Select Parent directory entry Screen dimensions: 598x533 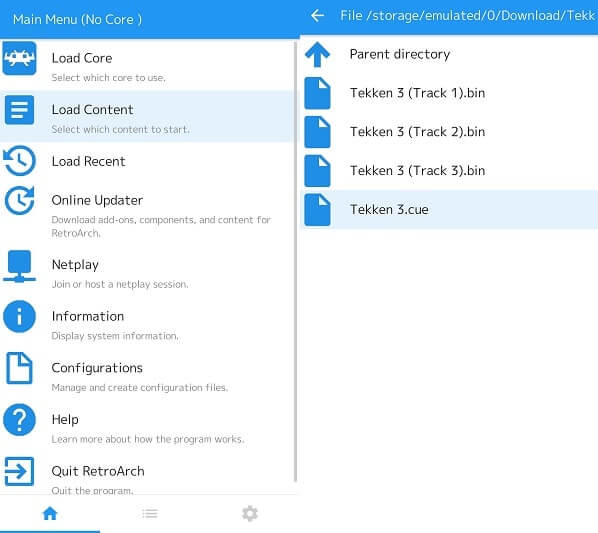[x=449, y=55]
